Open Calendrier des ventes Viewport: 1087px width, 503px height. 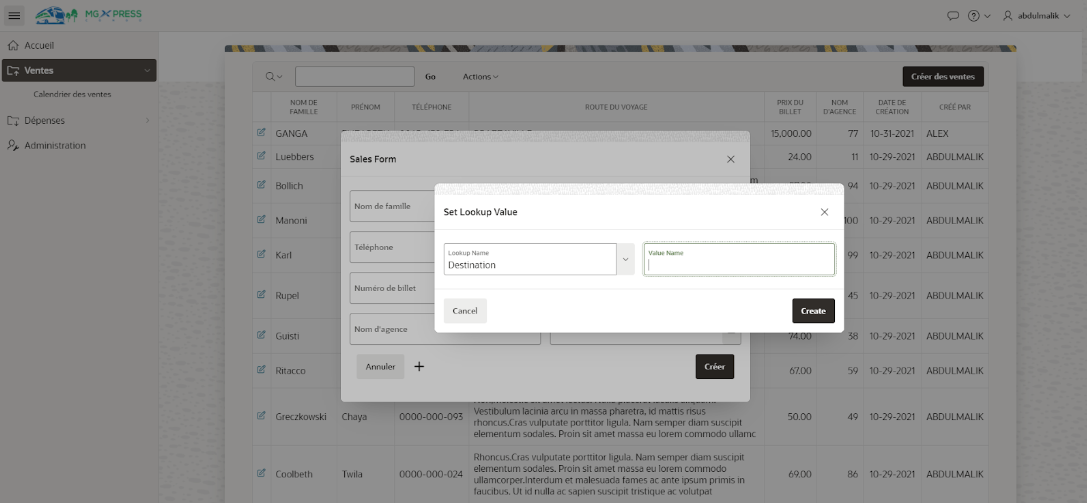[x=72, y=94]
